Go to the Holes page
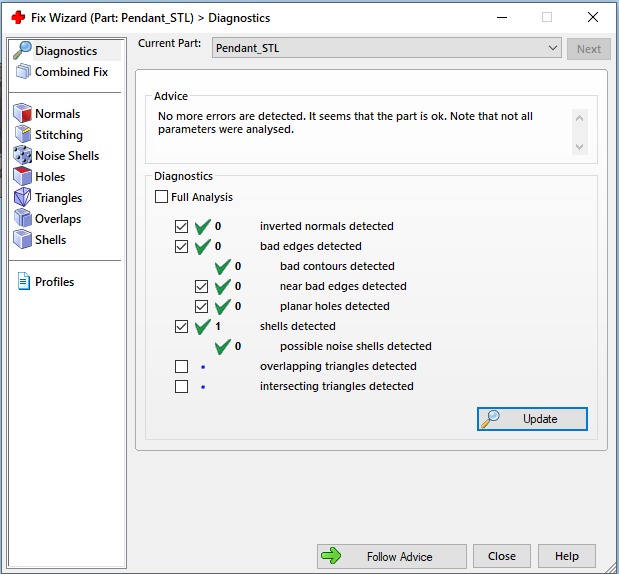 pos(50,176)
